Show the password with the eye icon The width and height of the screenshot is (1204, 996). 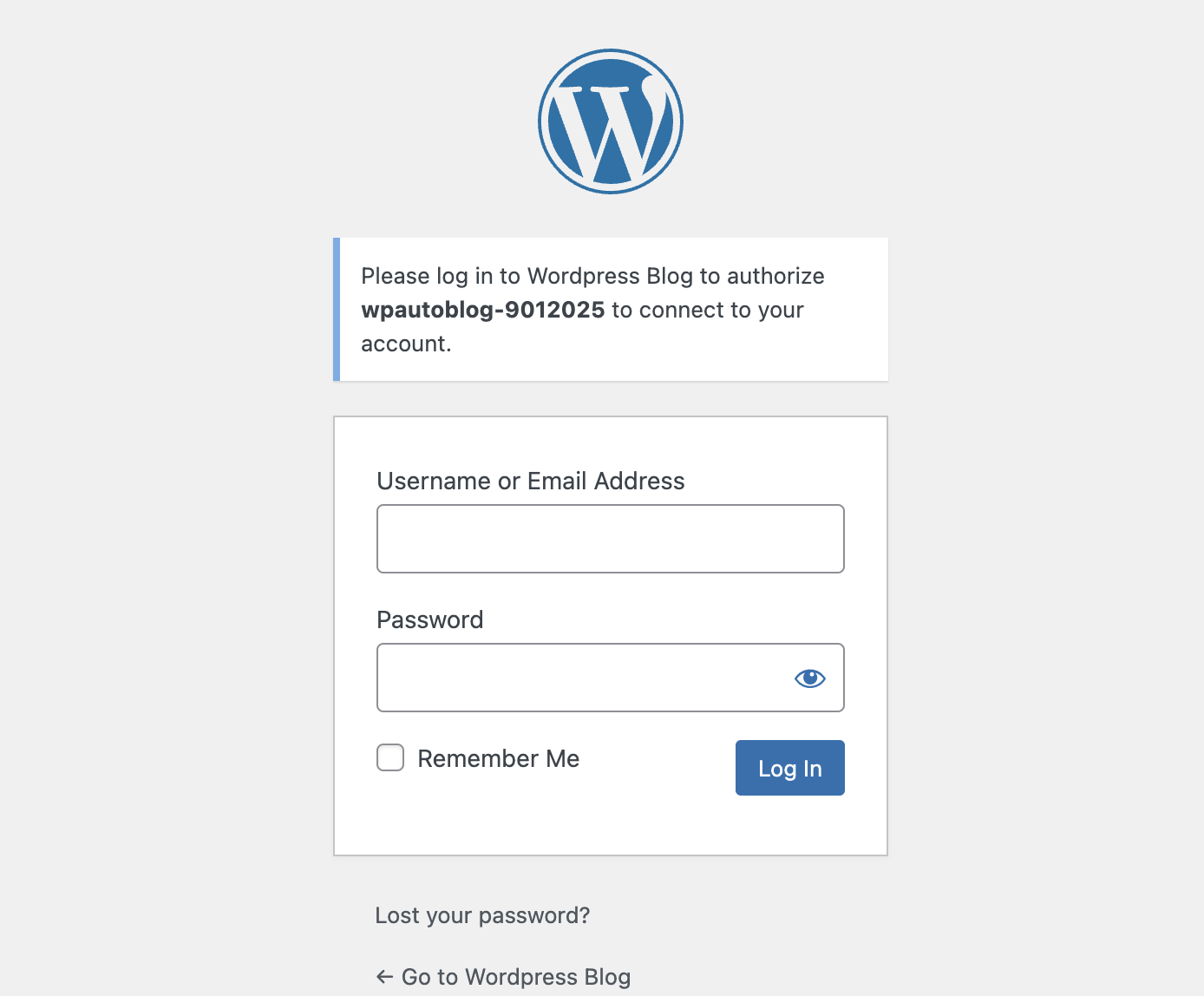pos(809,678)
